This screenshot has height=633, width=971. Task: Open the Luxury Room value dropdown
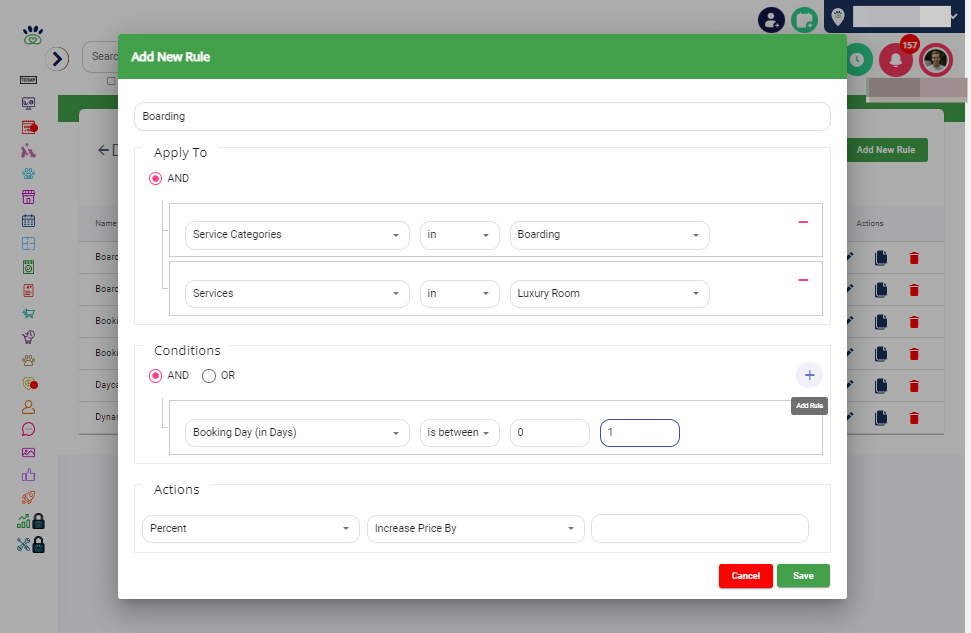pyautogui.click(x=609, y=294)
